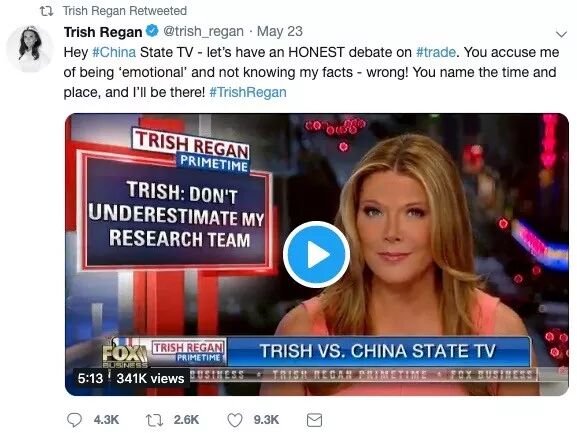Click the 9.3K likes count

click(266, 420)
